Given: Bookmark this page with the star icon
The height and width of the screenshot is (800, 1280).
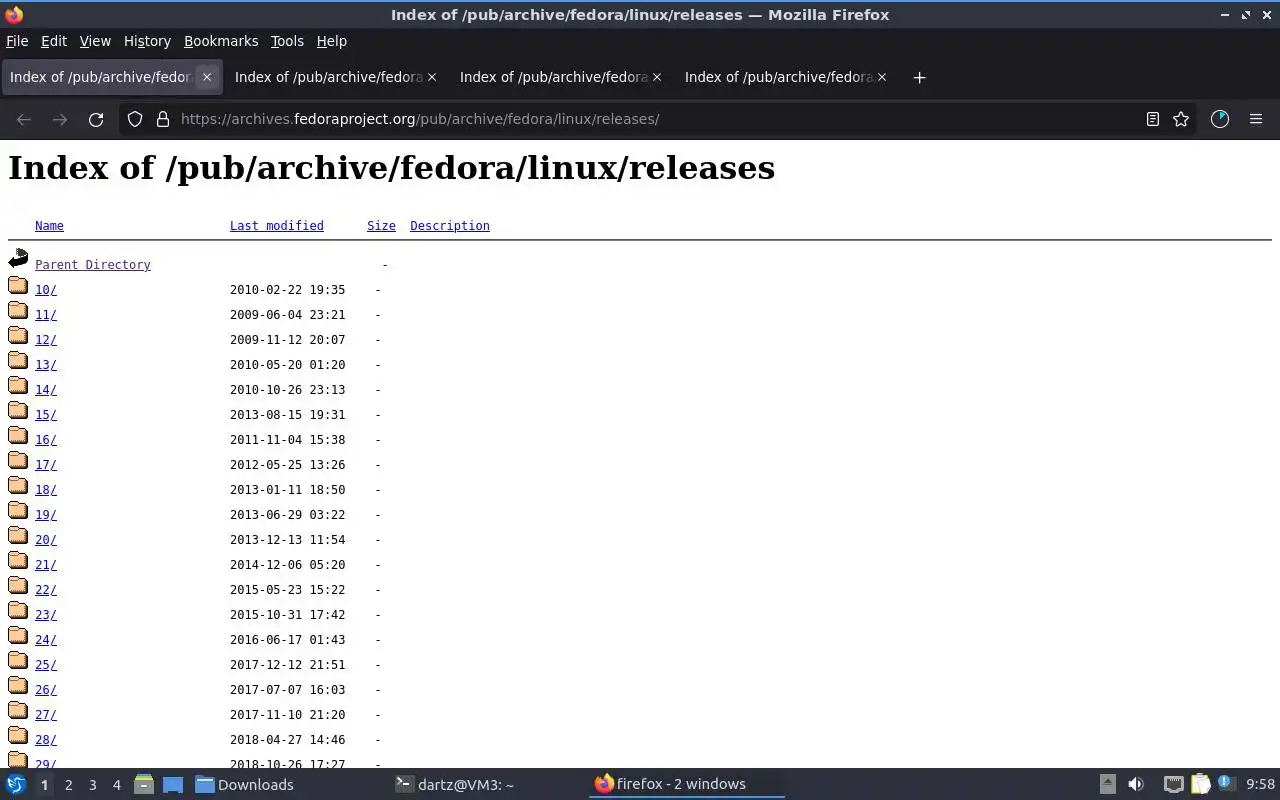Looking at the screenshot, I should pos(1181,119).
